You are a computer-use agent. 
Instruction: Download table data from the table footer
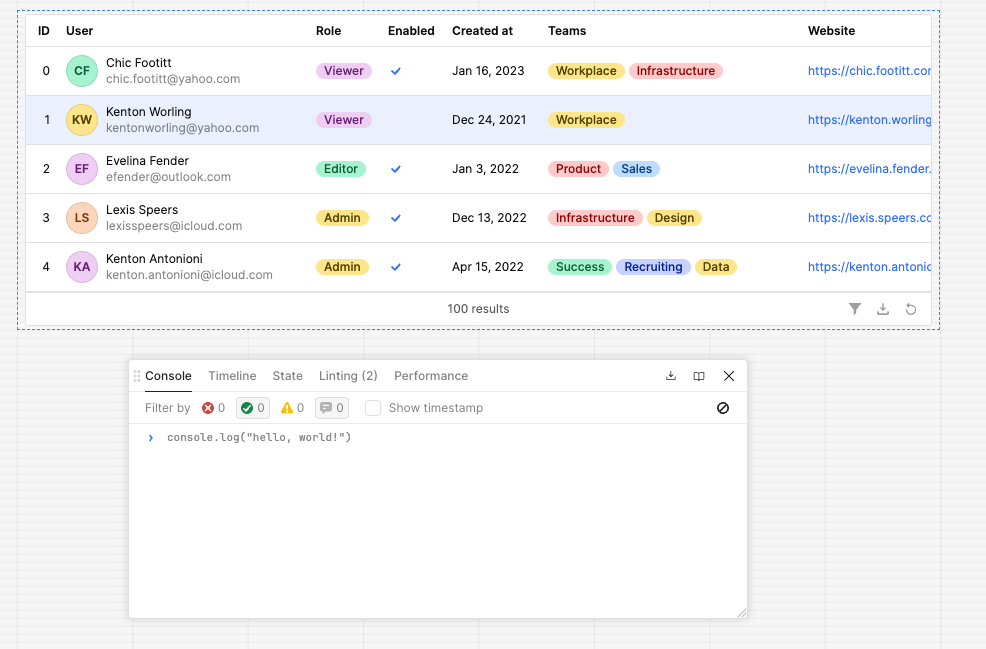coord(883,309)
